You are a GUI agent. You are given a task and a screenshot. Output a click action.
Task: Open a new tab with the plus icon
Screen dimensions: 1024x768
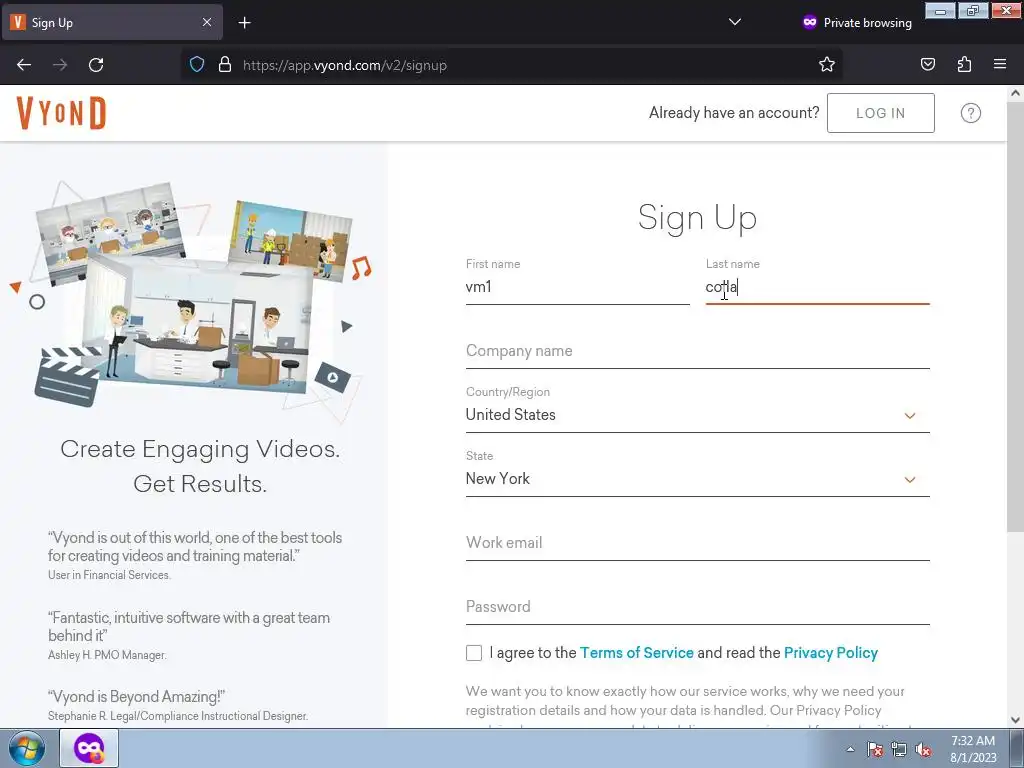[x=244, y=23]
